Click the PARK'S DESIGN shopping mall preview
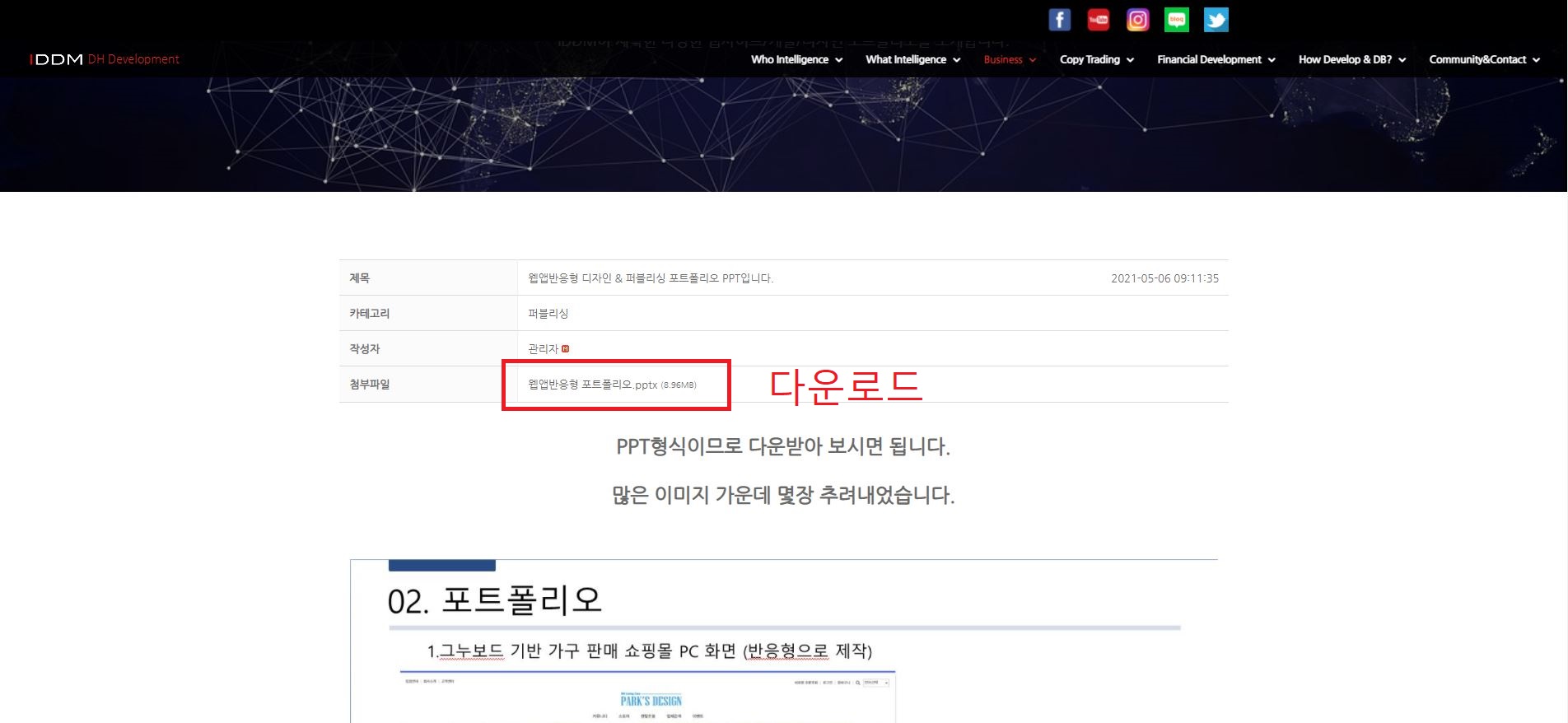The width and height of the screenshot is (1568, 723). (x=651, y=701)
